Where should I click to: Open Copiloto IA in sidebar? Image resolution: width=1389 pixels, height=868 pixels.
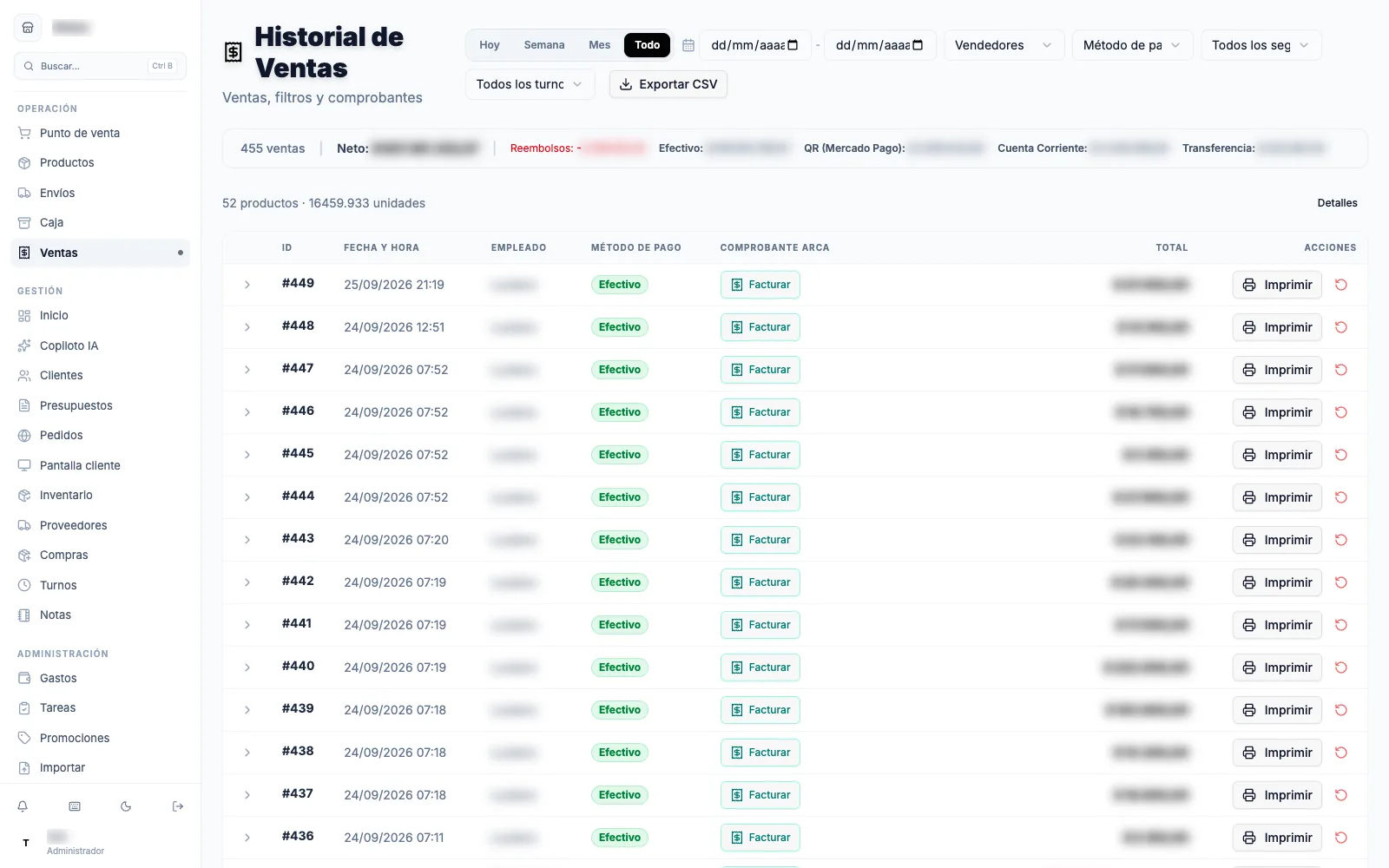pyautogui.click(x=100, y=345)
